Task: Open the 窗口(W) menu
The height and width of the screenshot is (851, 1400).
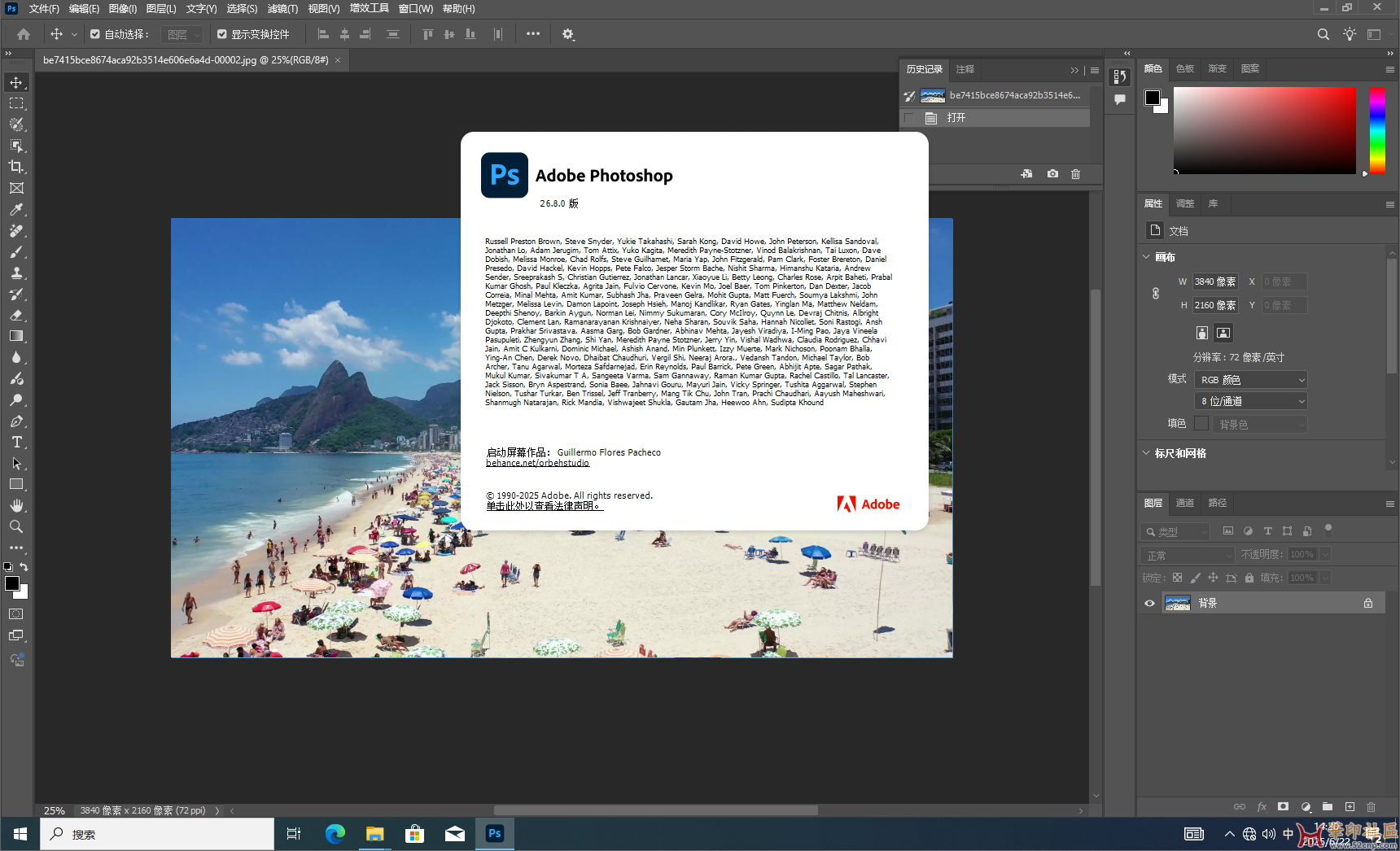Action: tap(416, 9)
